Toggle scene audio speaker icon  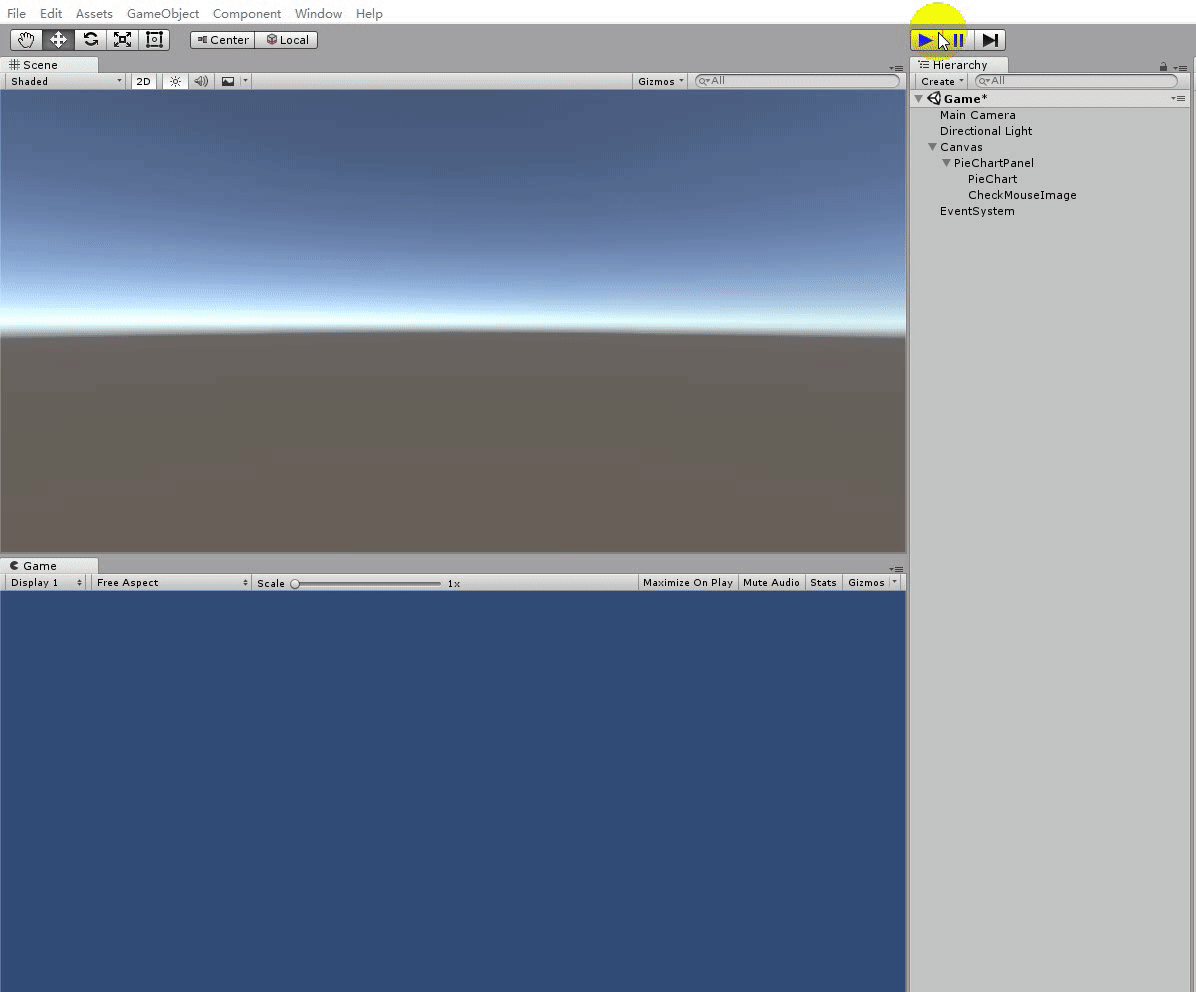pyautogui.click(x=201, y=82)
